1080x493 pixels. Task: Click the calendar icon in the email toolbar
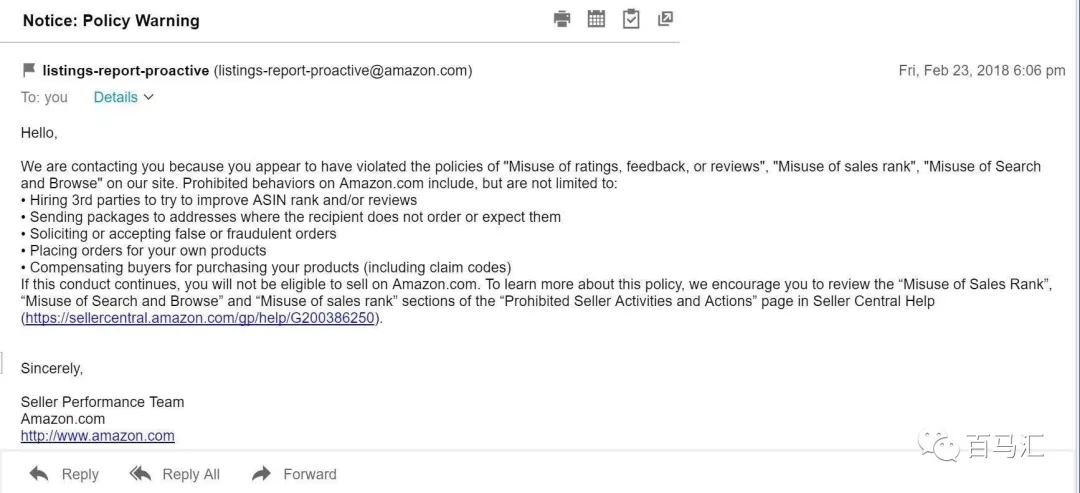click(596, 19)
